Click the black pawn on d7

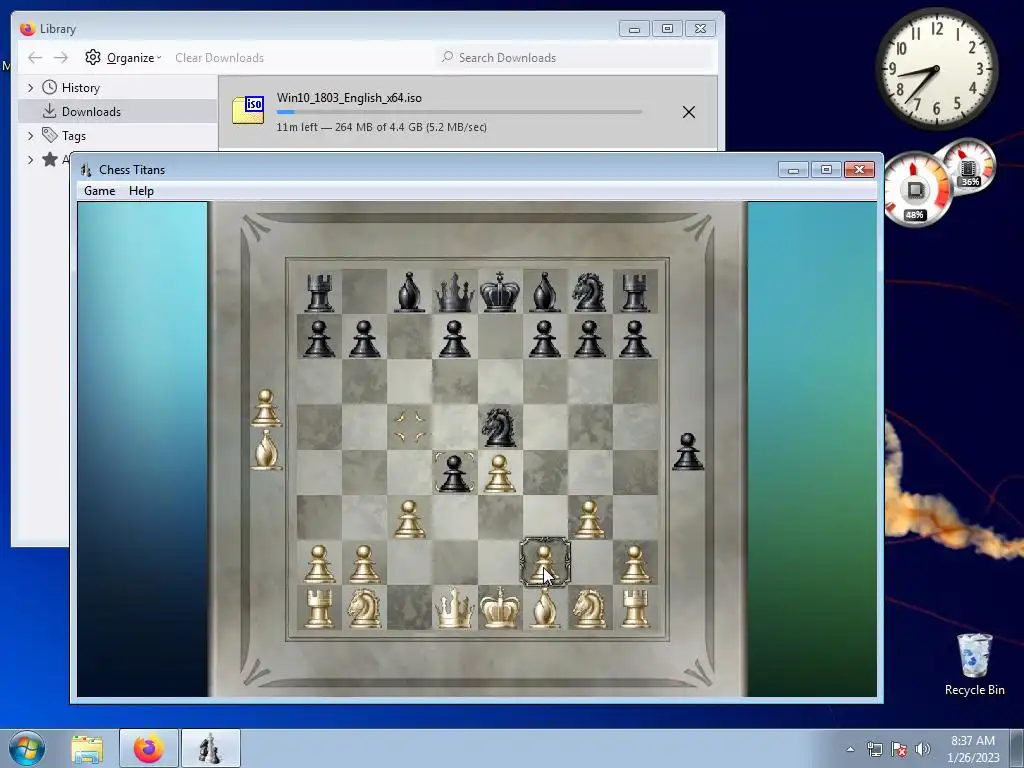(x=455, y=338)
